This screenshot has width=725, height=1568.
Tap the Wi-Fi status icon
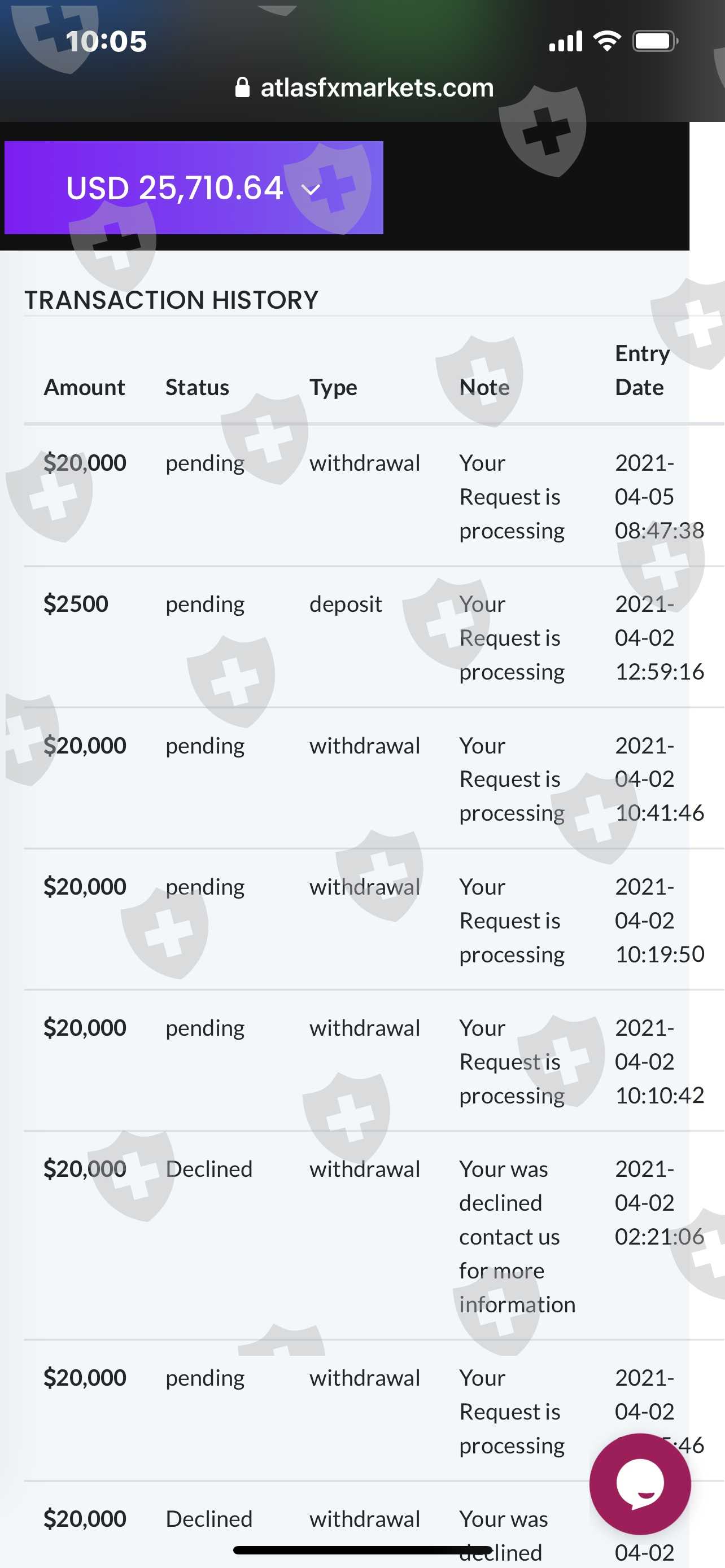[606, 41]
